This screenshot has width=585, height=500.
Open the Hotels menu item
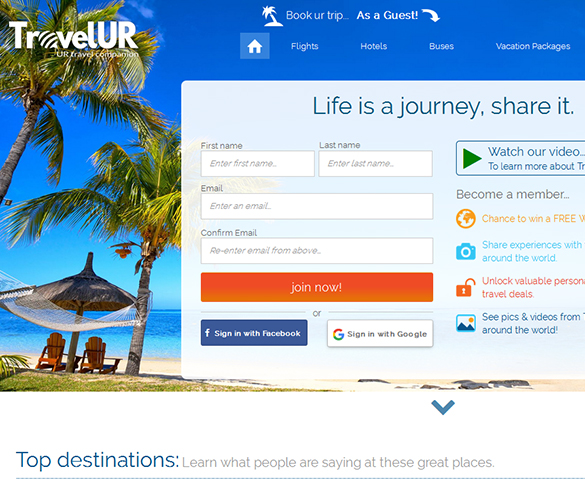point(373,46)
